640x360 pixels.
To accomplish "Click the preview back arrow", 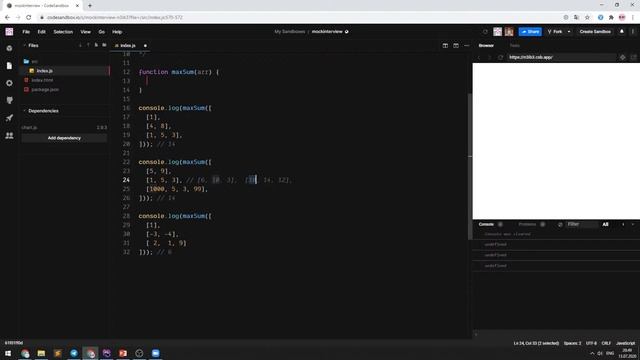I will point(479,58).
